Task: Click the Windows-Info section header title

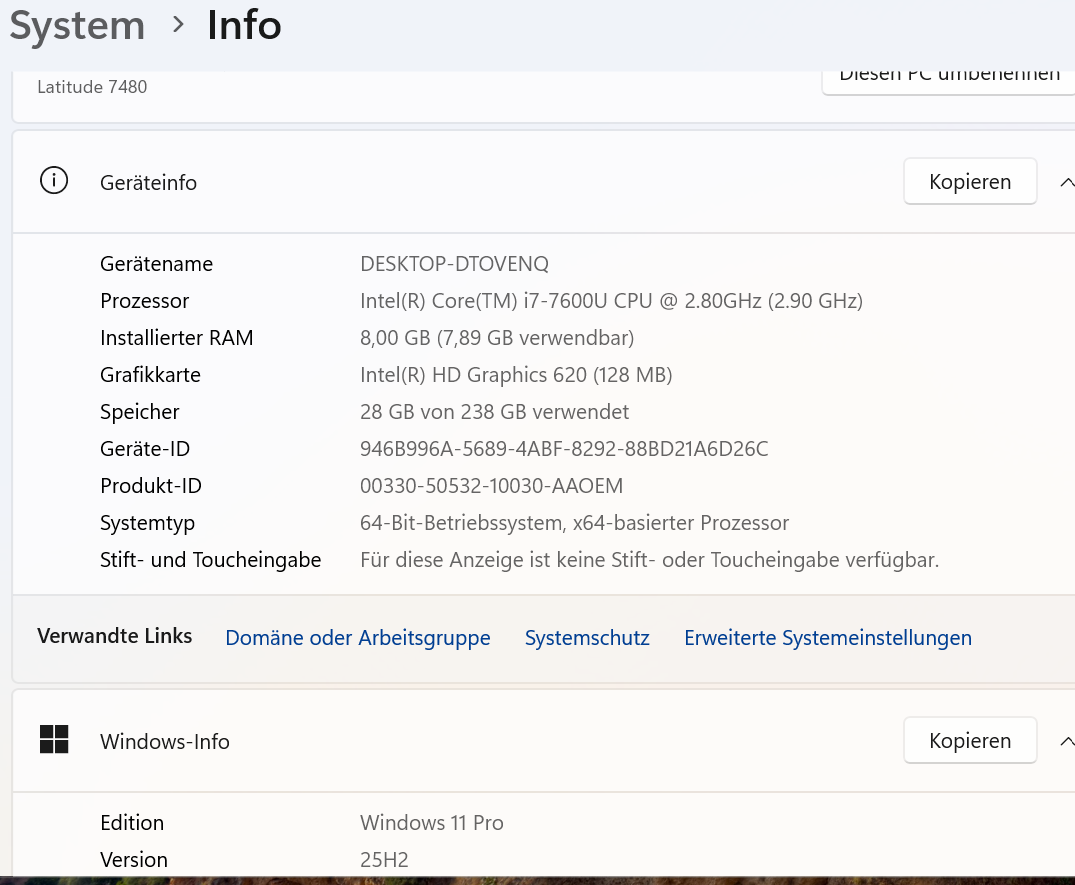Action: point(165,741)
